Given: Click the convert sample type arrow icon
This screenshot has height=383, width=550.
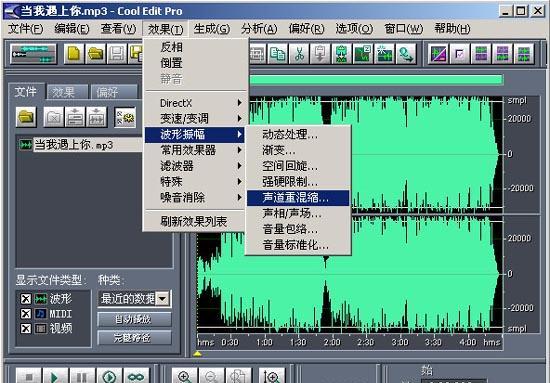Looking at the screenshot, I should click(x=406, y=54).
